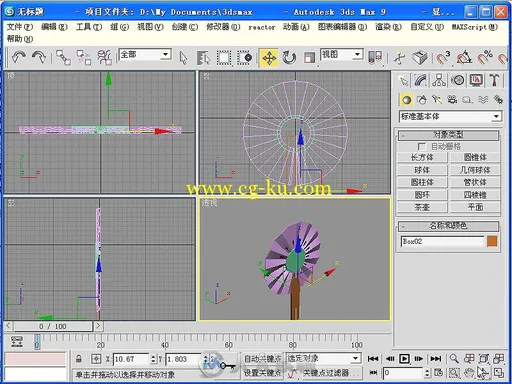Select the Cameras category icon
The width and height of the screenshot is (512, 384).
tap(452, 100)
